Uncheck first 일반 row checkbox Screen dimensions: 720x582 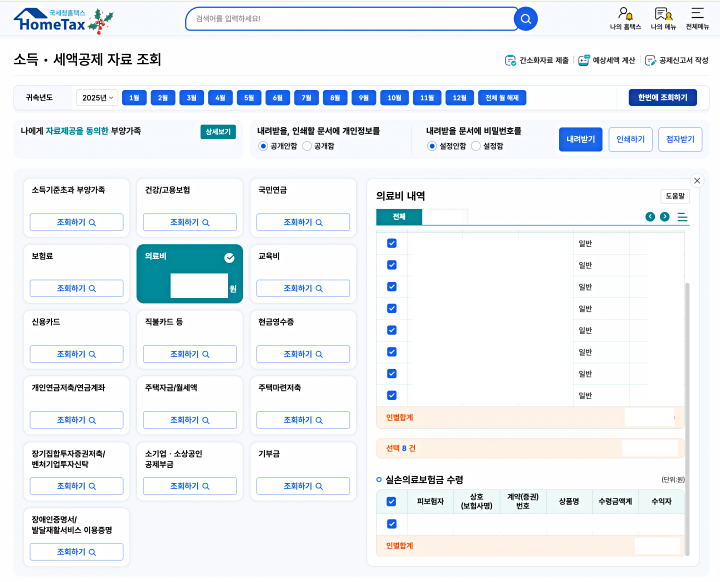click(392, 243)
